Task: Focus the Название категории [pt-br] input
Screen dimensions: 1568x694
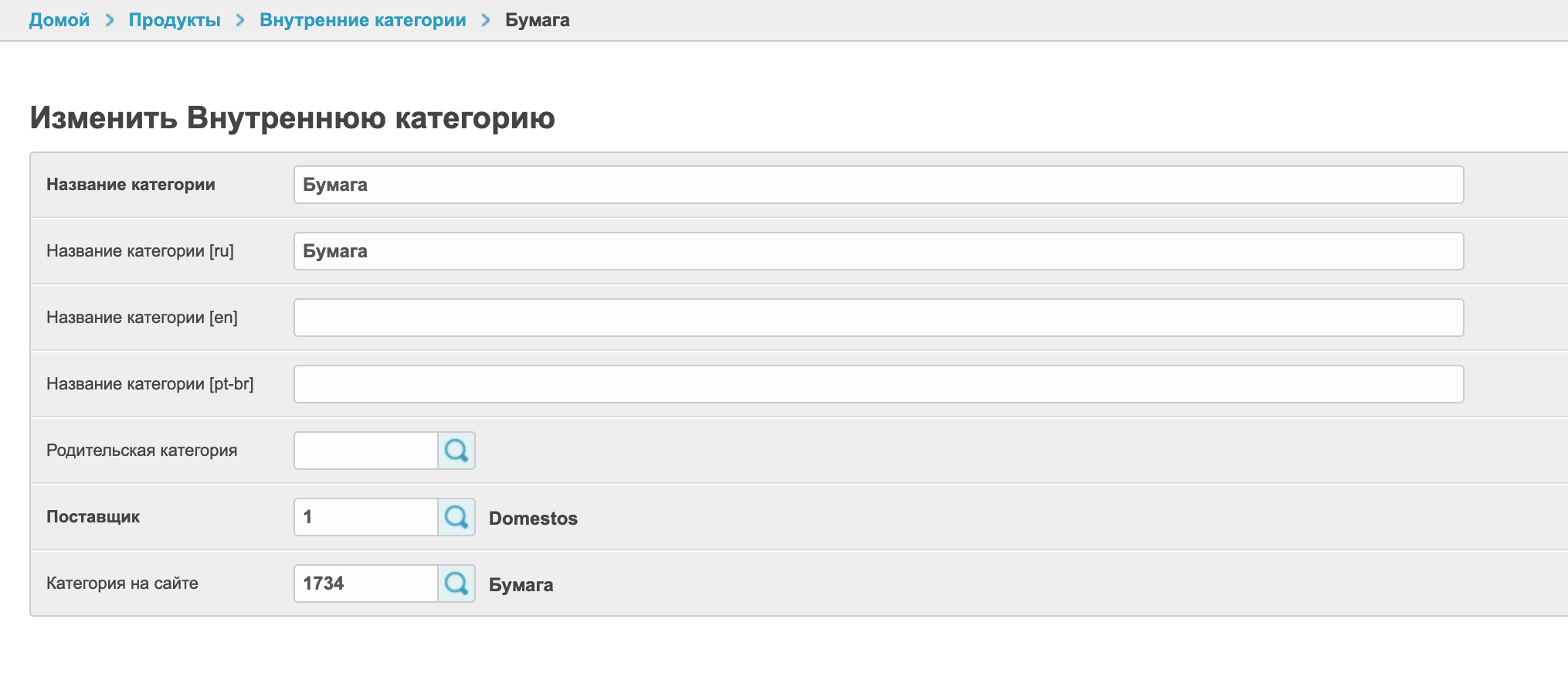Action: pyautogui.click(x=878, y=384)
